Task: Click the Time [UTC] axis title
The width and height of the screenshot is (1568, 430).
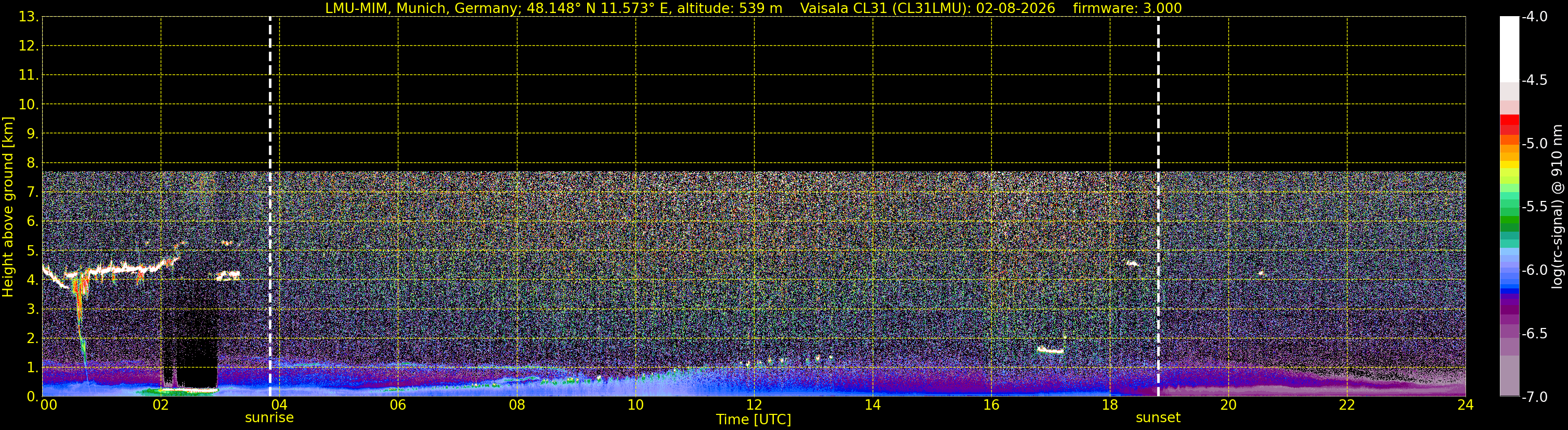Action: coord(754,420)
